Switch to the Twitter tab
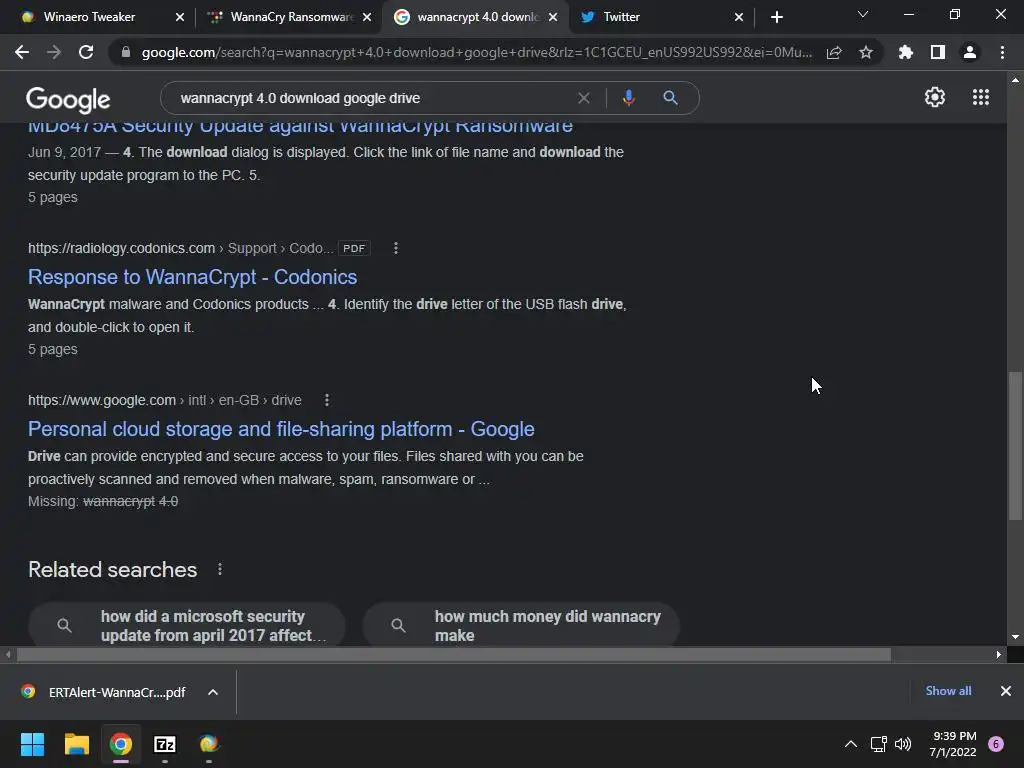Image resolution: width=1024 pixels, height=768 pixels. (x=621, y=17)
